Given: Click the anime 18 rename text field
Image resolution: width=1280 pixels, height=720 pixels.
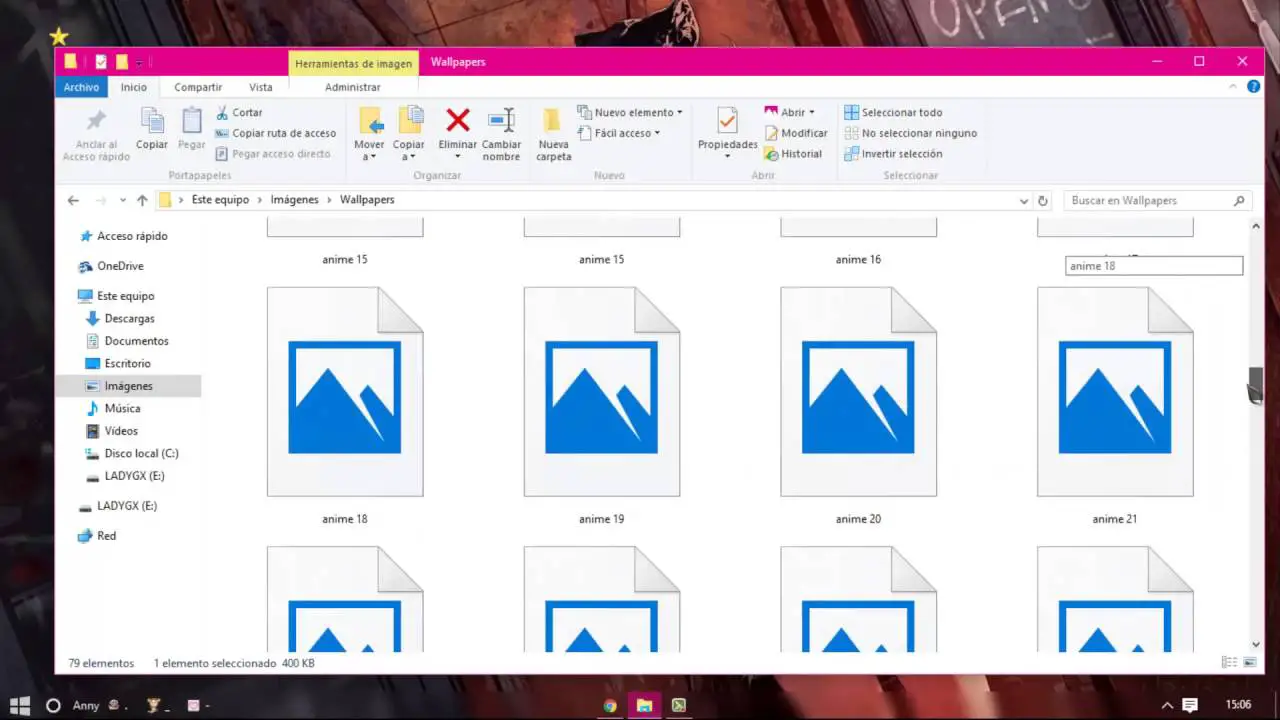Looking at the screenshot, I should pyautogui.click(x=1154, y=266).
